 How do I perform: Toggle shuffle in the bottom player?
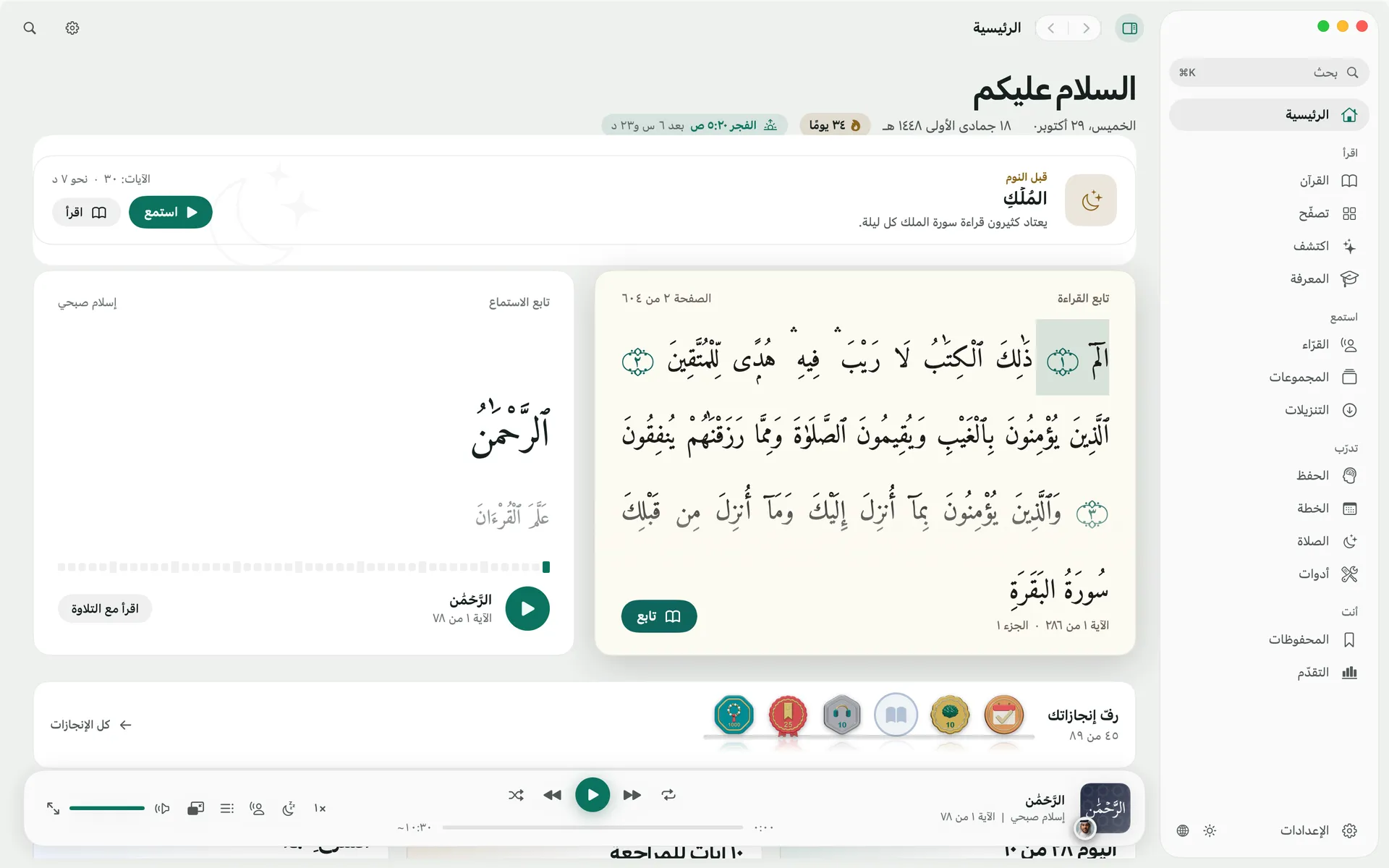tap(516, 795)
